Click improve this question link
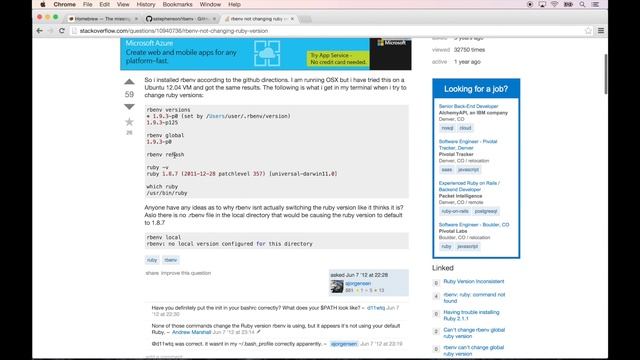Screen dimensions: 640x360 tap(186, 273)
